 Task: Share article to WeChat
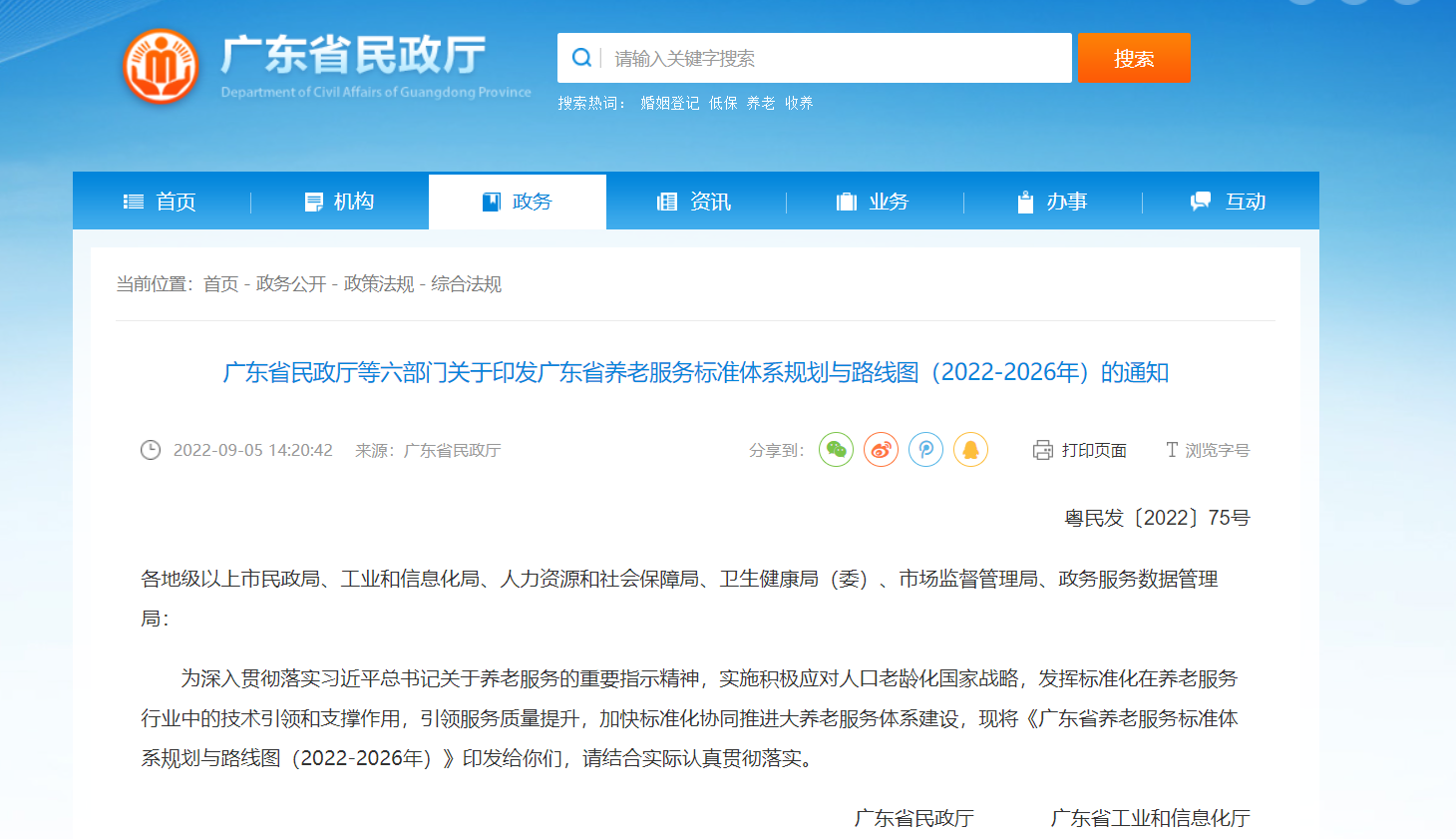point(836,450)
